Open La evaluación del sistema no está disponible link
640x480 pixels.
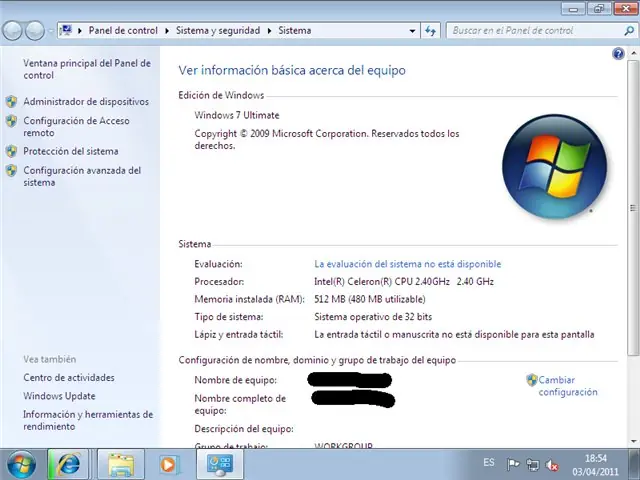pyautogui.click(x=407, y=264)
